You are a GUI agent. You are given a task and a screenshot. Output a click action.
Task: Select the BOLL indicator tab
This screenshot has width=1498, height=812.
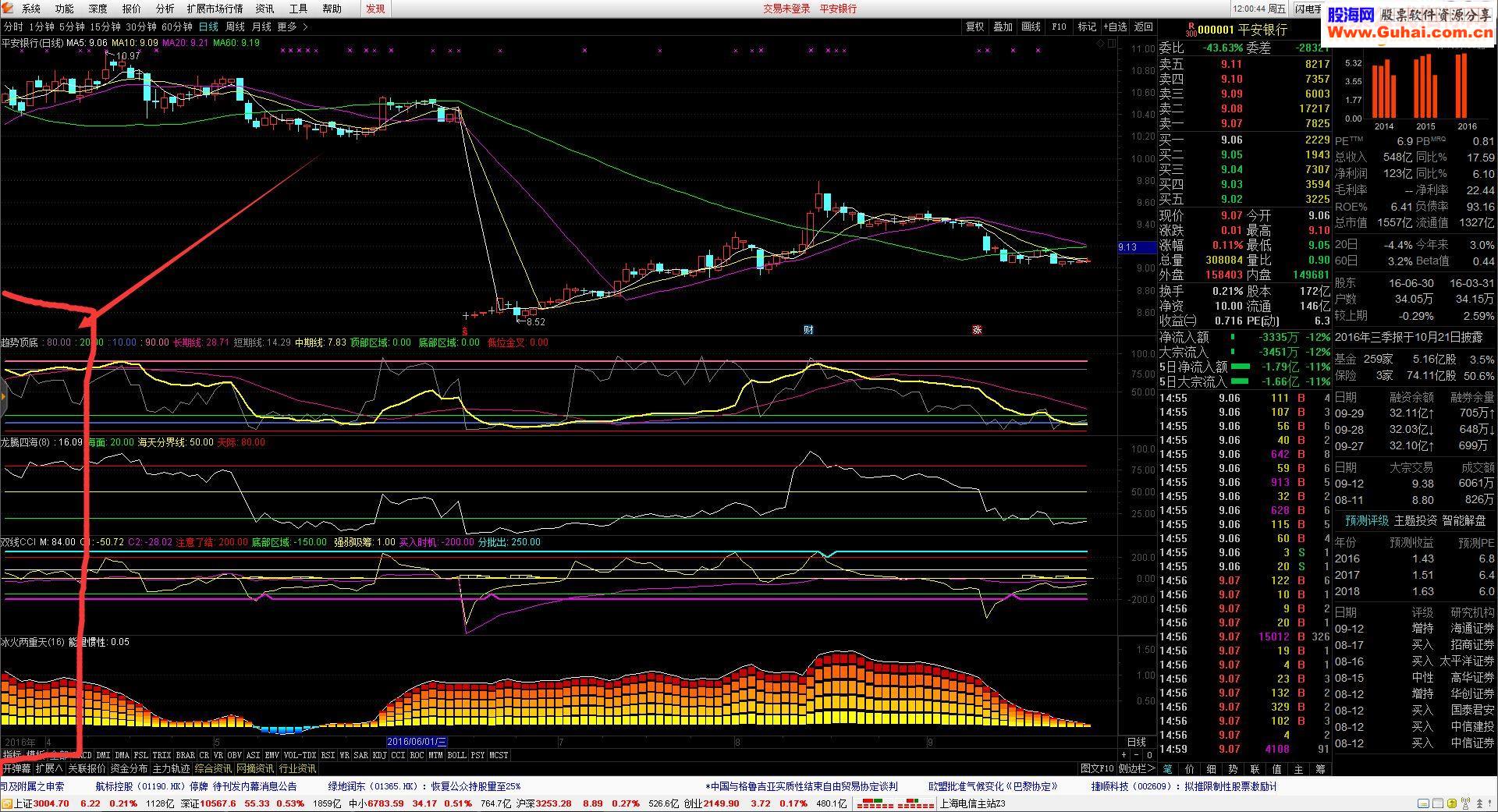click(456, 755)
